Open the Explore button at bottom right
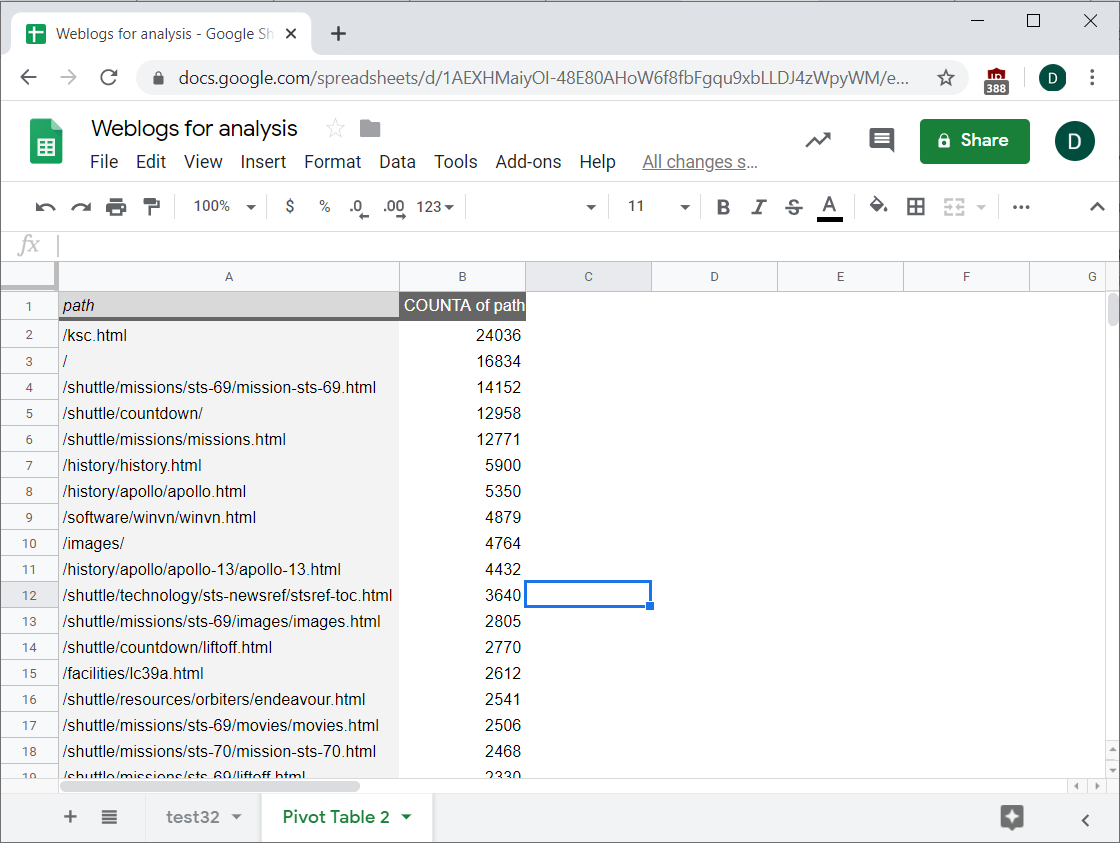This screenshot has width=1120, height=843. tap(1012, 817)
